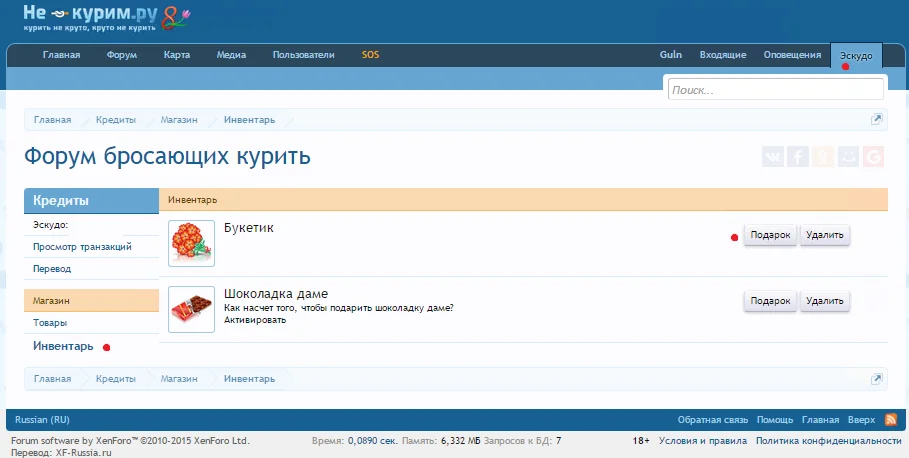
Task: Open Просмотр транзакций in the sidebar
Action: coord(81,247)
